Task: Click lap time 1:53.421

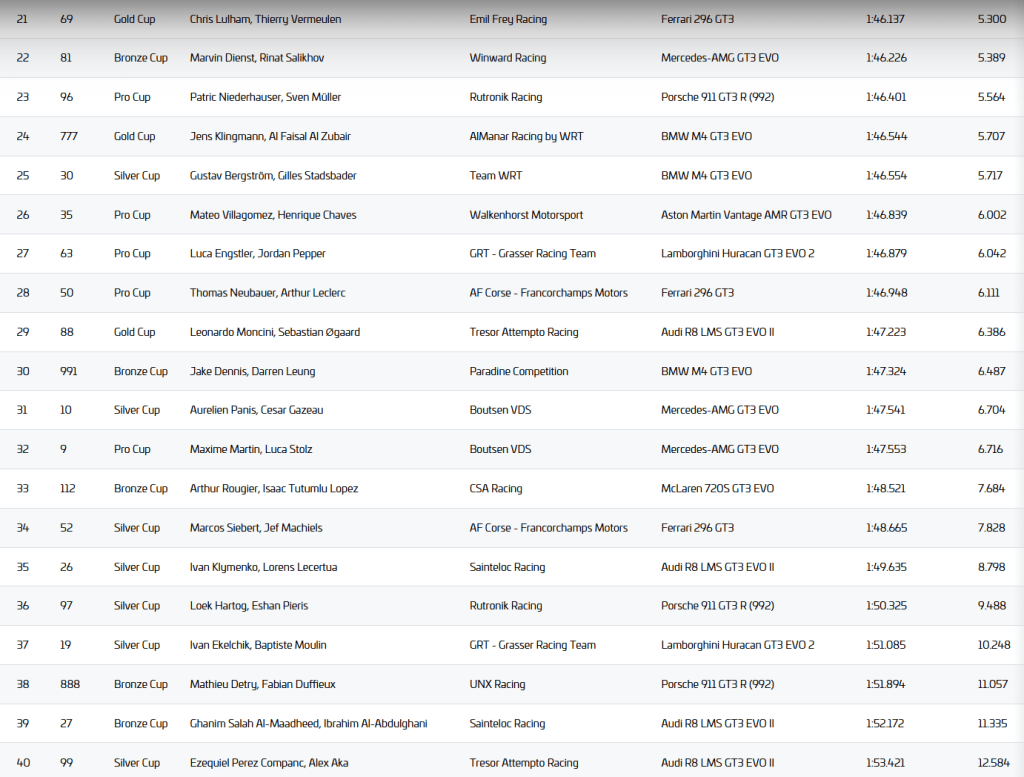Action: coord(886,762)
